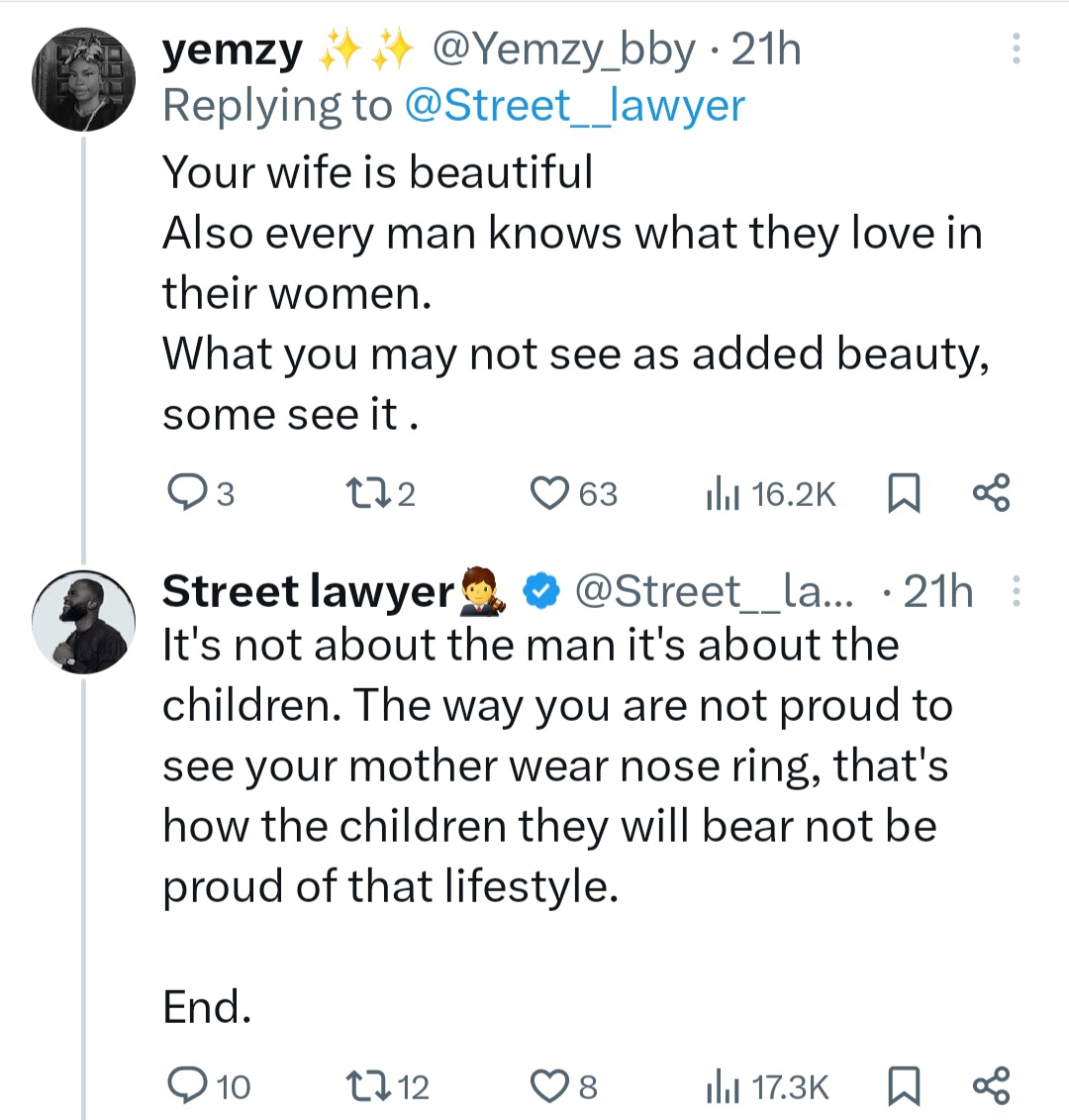The height and width of the screenshot is (1120, 1069).
Task: Open more options for Street lawyer's tweet
Action: pyautogui.click(x=1016, y=592)
